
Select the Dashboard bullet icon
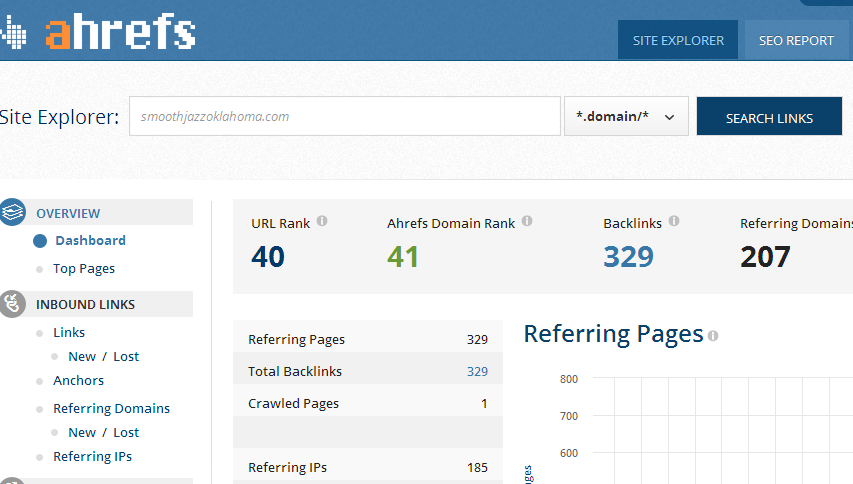coord(40,241)
